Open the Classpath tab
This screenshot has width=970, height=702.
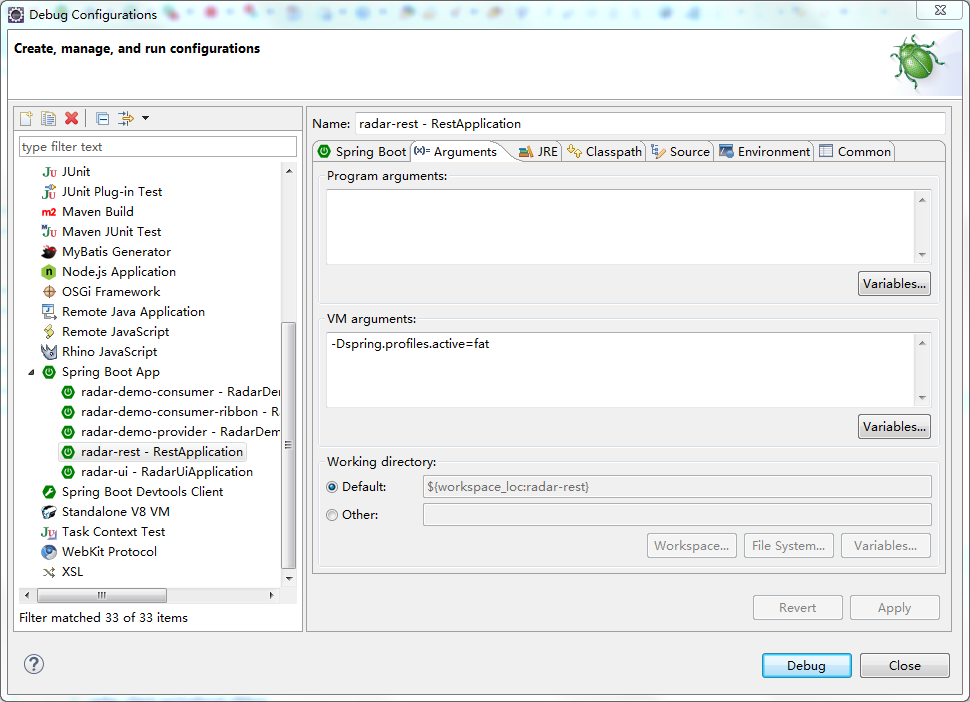(604, 152)
